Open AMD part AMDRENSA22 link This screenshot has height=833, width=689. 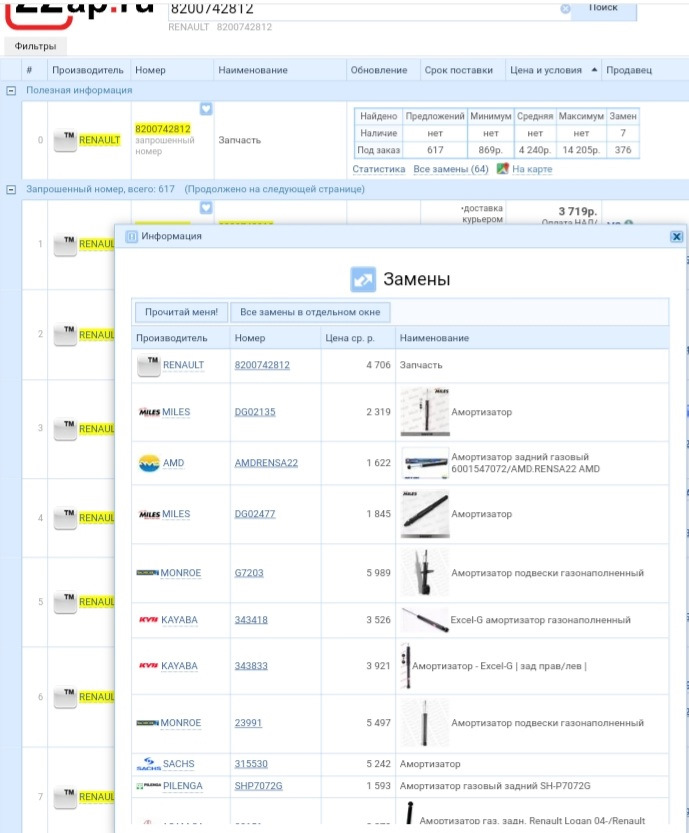point(266,463)
